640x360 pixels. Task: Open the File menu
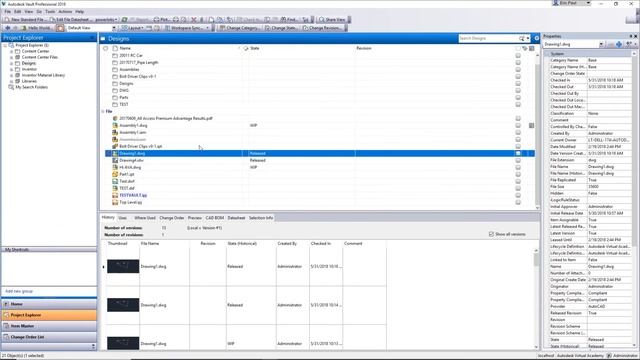[8, 12]
